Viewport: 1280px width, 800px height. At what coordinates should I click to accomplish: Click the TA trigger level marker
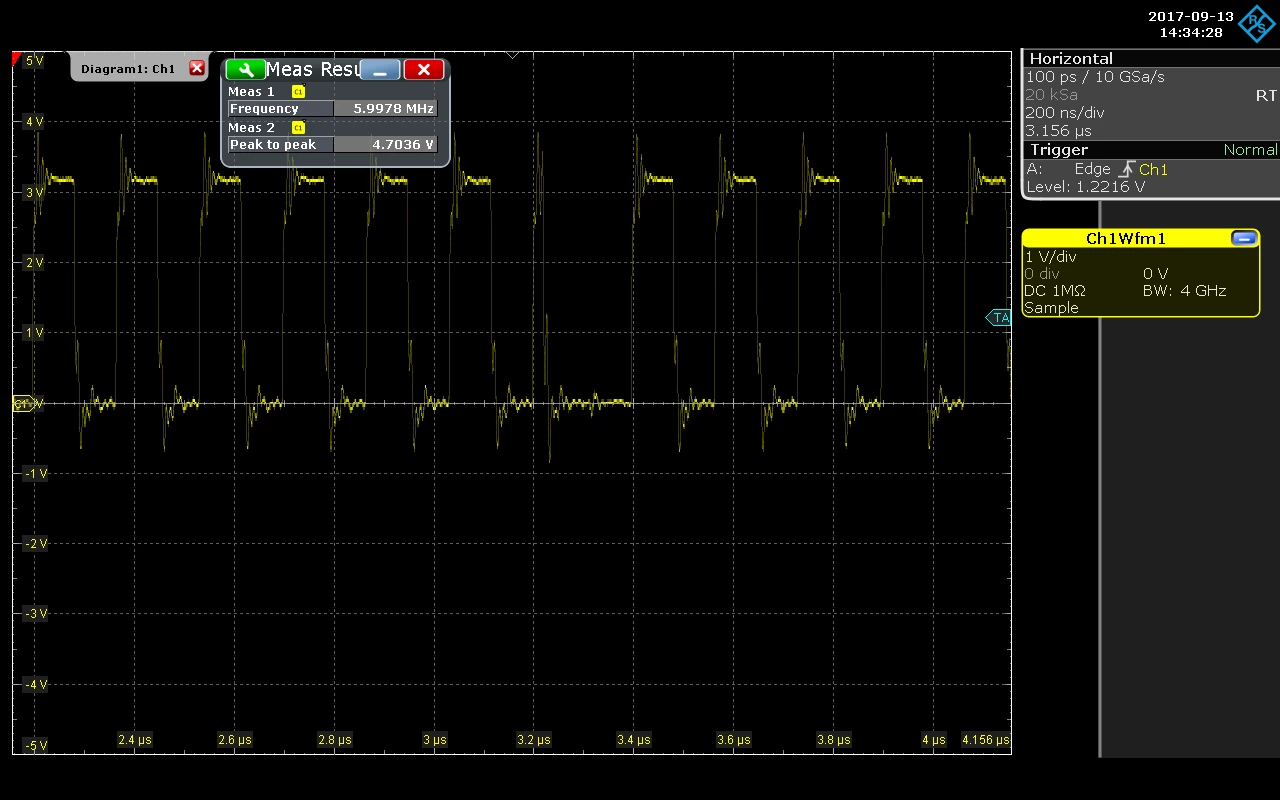(x=999, y=318)
